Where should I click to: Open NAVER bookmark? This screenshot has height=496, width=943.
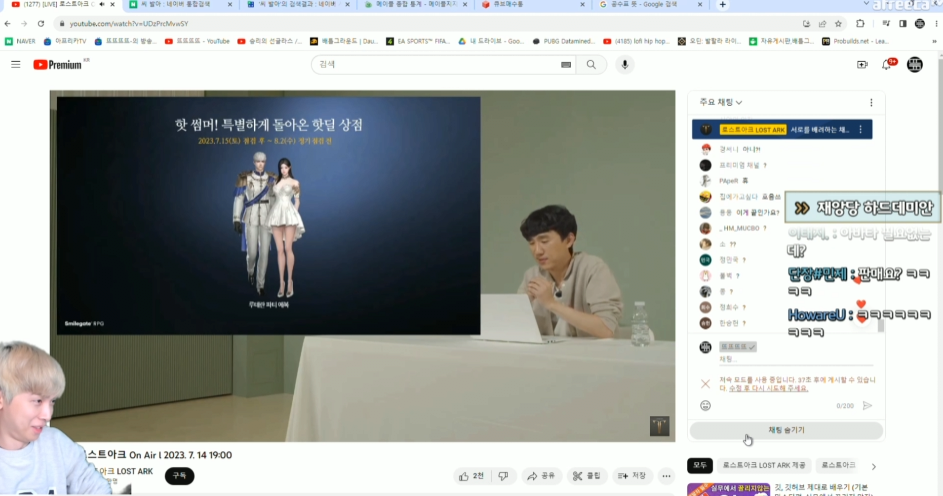20,41
